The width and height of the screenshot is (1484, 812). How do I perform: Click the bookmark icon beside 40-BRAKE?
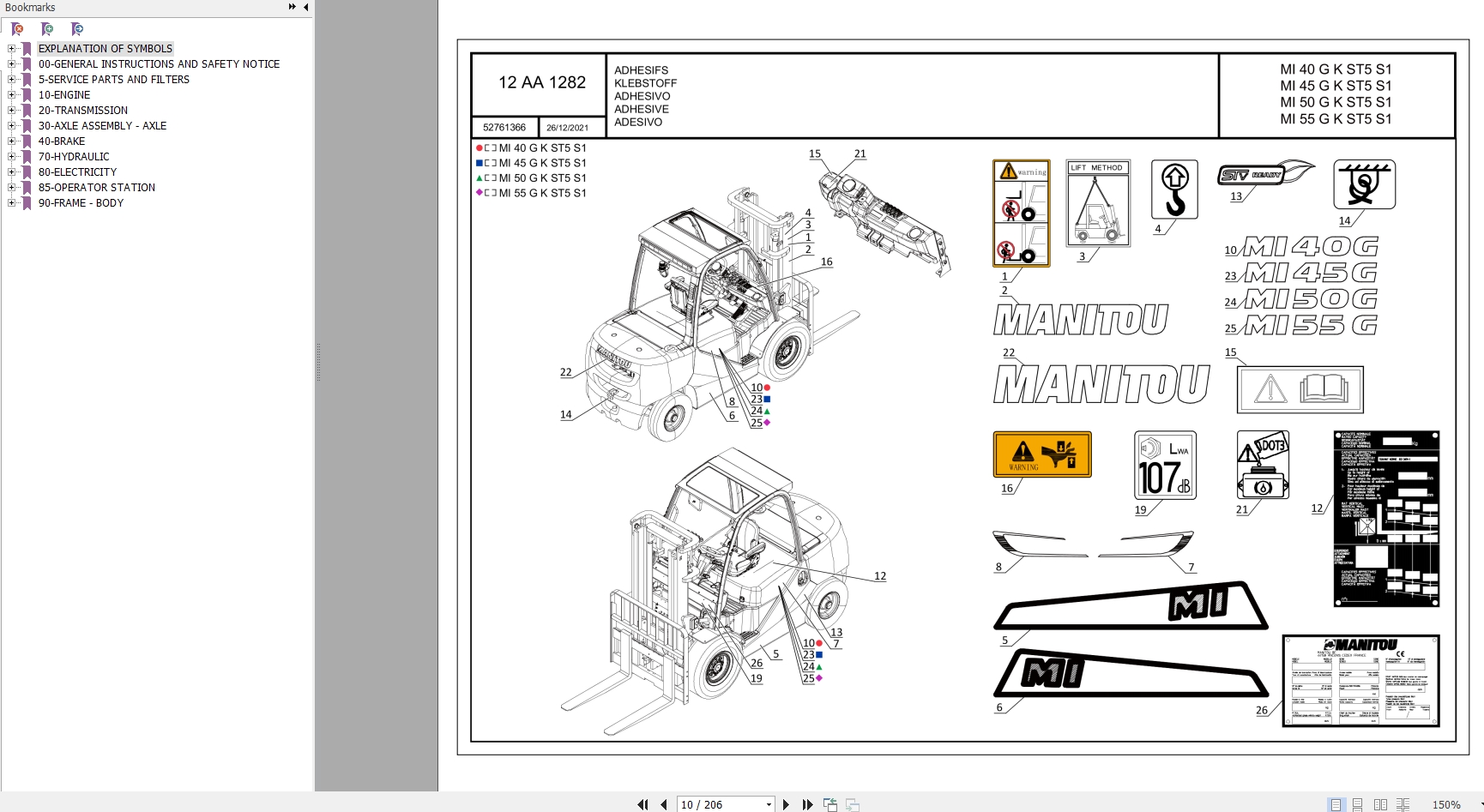(27, 141)
